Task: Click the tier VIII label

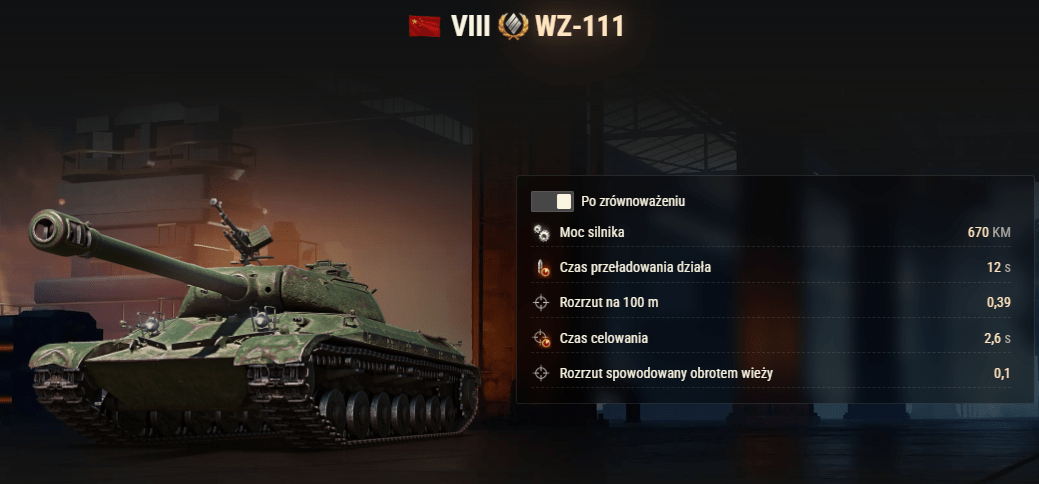Action: [x=470, y=27]
